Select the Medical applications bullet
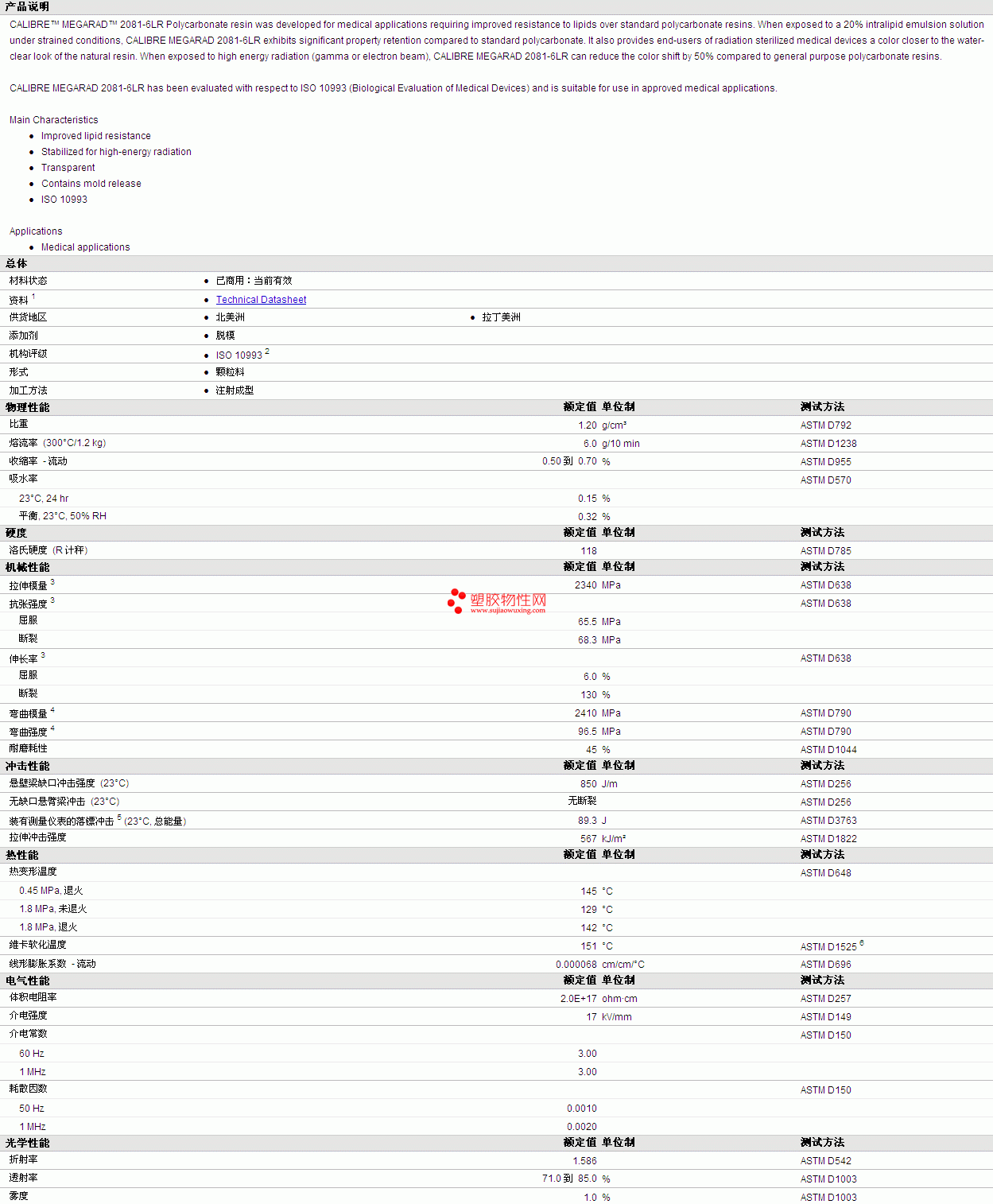The width and height of the screenshot is (993, 1204). [86, 247]
